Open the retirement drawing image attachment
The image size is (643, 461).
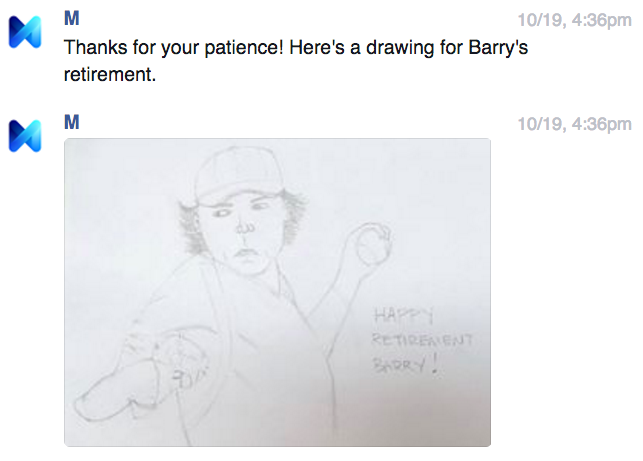pyautogui.click(x=277, y=292)
